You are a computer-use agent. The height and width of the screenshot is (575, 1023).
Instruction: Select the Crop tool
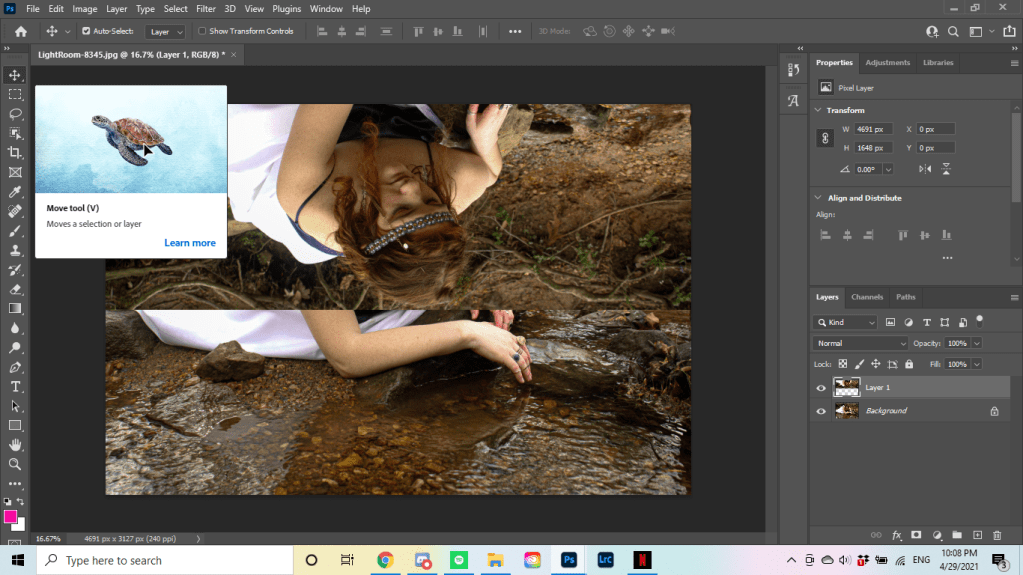(15, 152)
